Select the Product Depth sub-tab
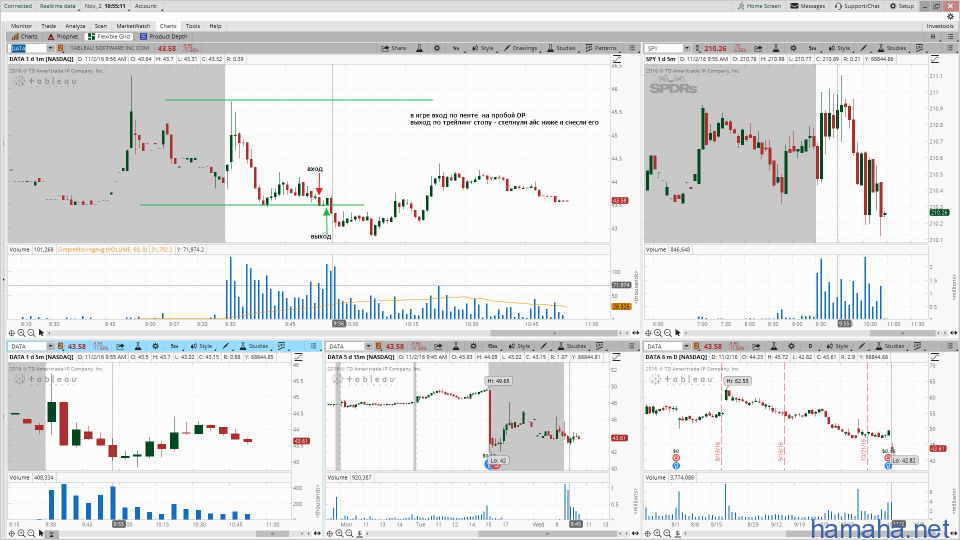The height and width of the screenshot is (540, 960). tap(163, 37)
